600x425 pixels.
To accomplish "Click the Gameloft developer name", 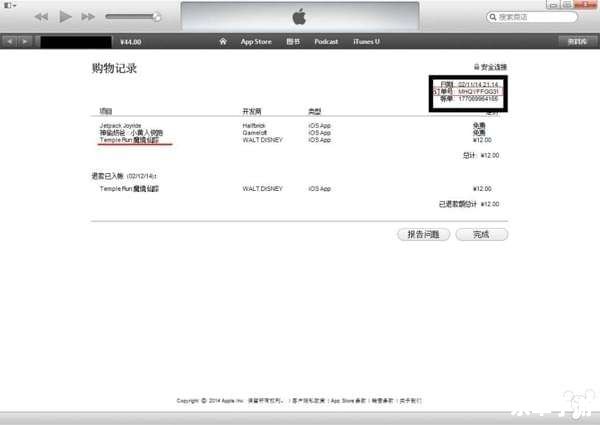I will [254, 133].
